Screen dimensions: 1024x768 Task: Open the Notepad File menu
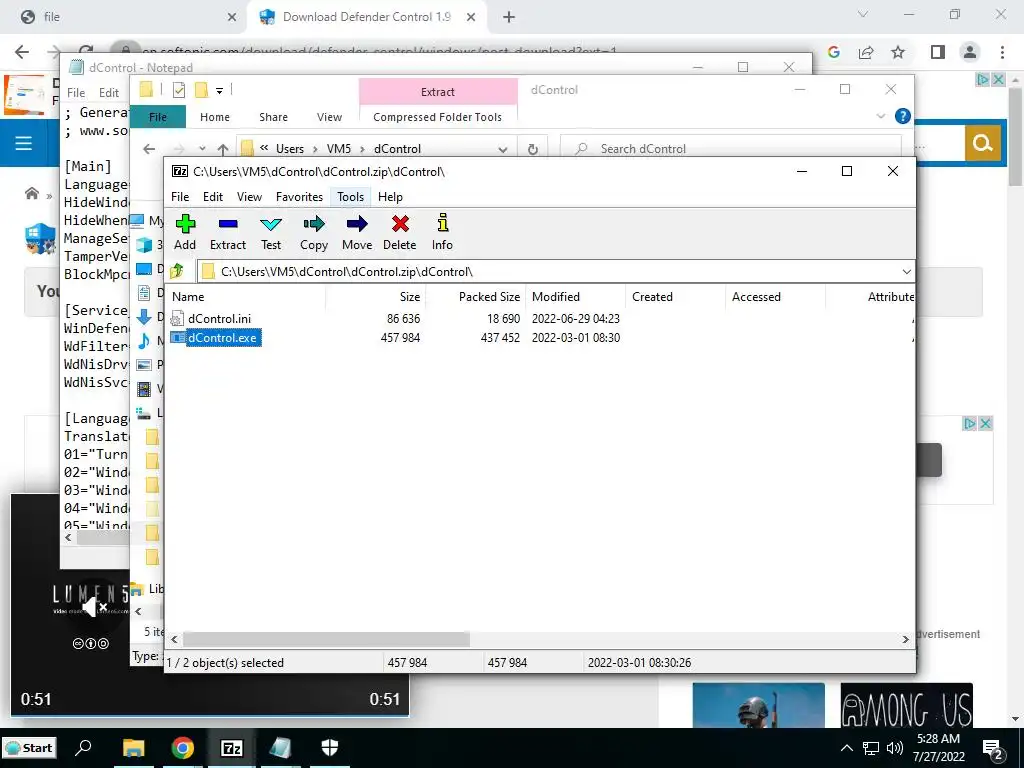76,93
